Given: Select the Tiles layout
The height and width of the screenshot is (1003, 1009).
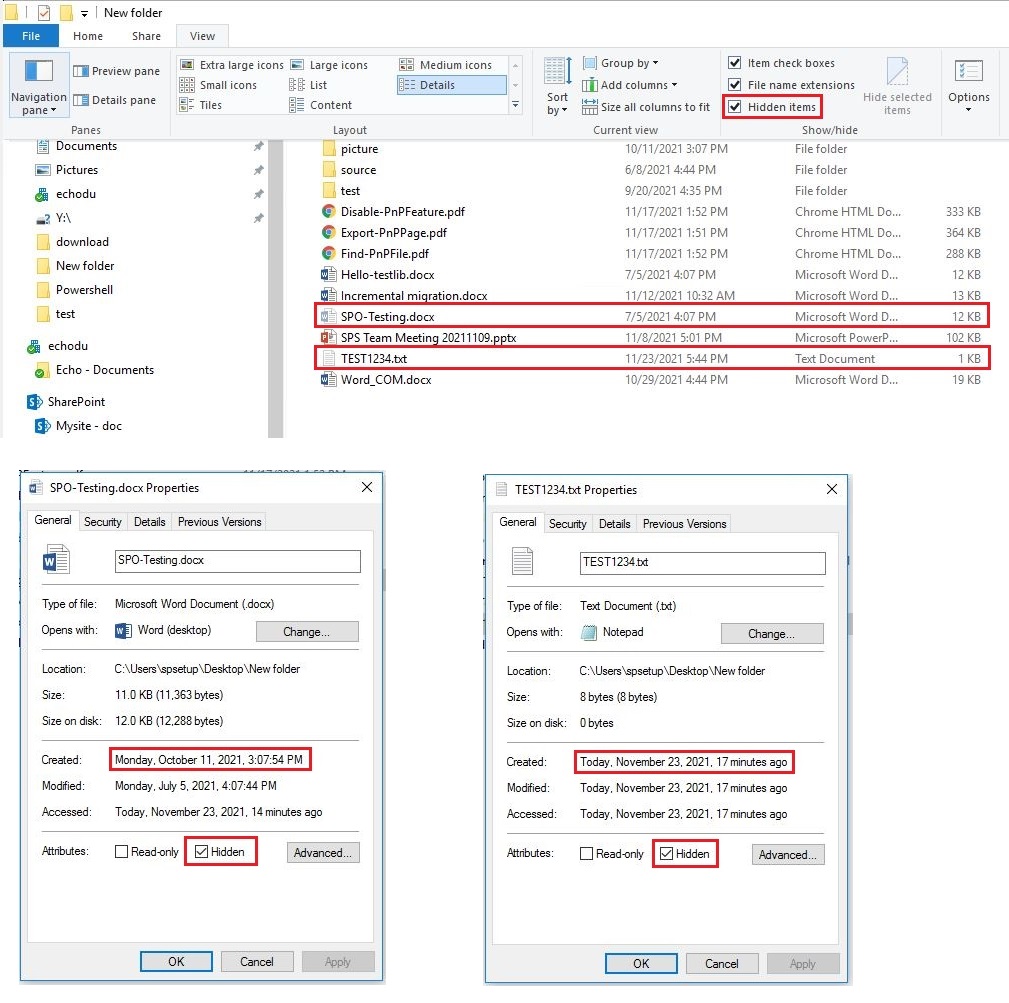Looking at the screenshot, I should (x=212, y=105).
